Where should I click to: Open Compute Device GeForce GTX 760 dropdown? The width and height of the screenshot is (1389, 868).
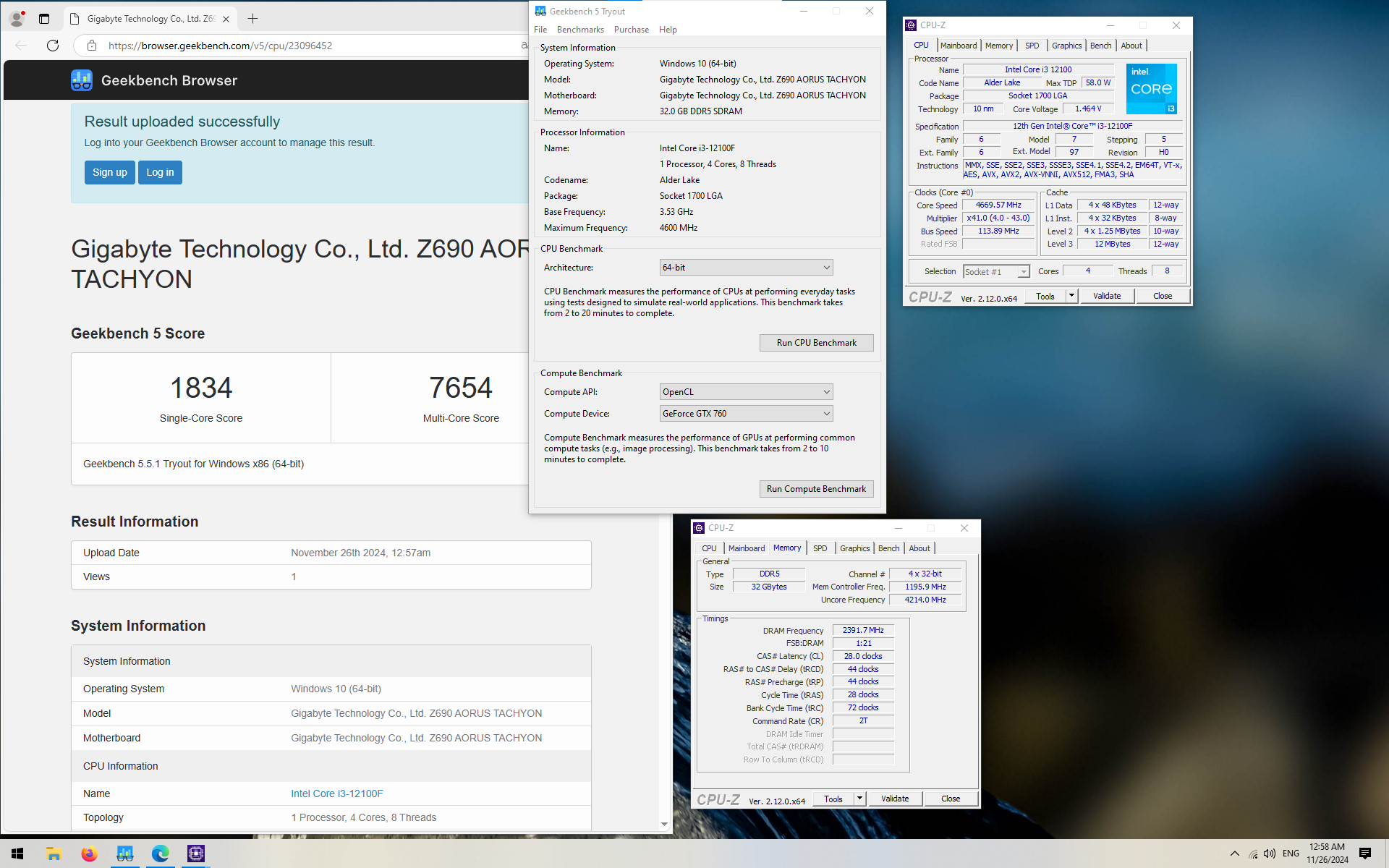pos(746,414)
